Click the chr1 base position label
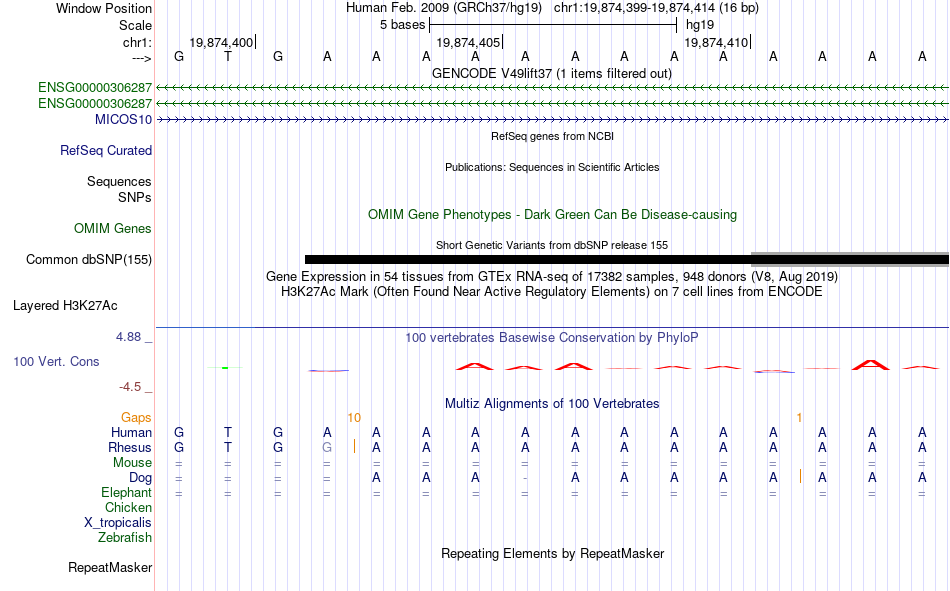 point(137,42)
